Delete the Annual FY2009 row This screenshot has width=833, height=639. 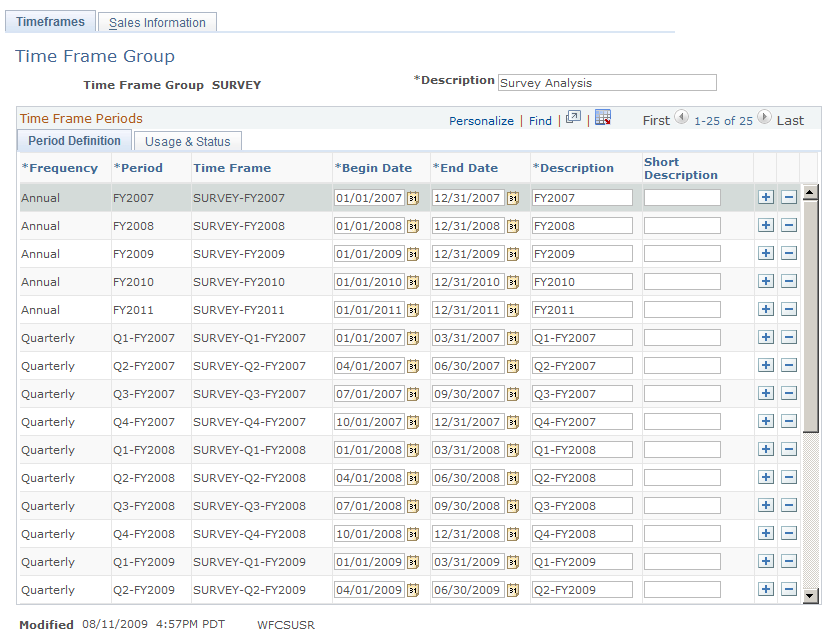pyautogui.click(x=789, y=253)
